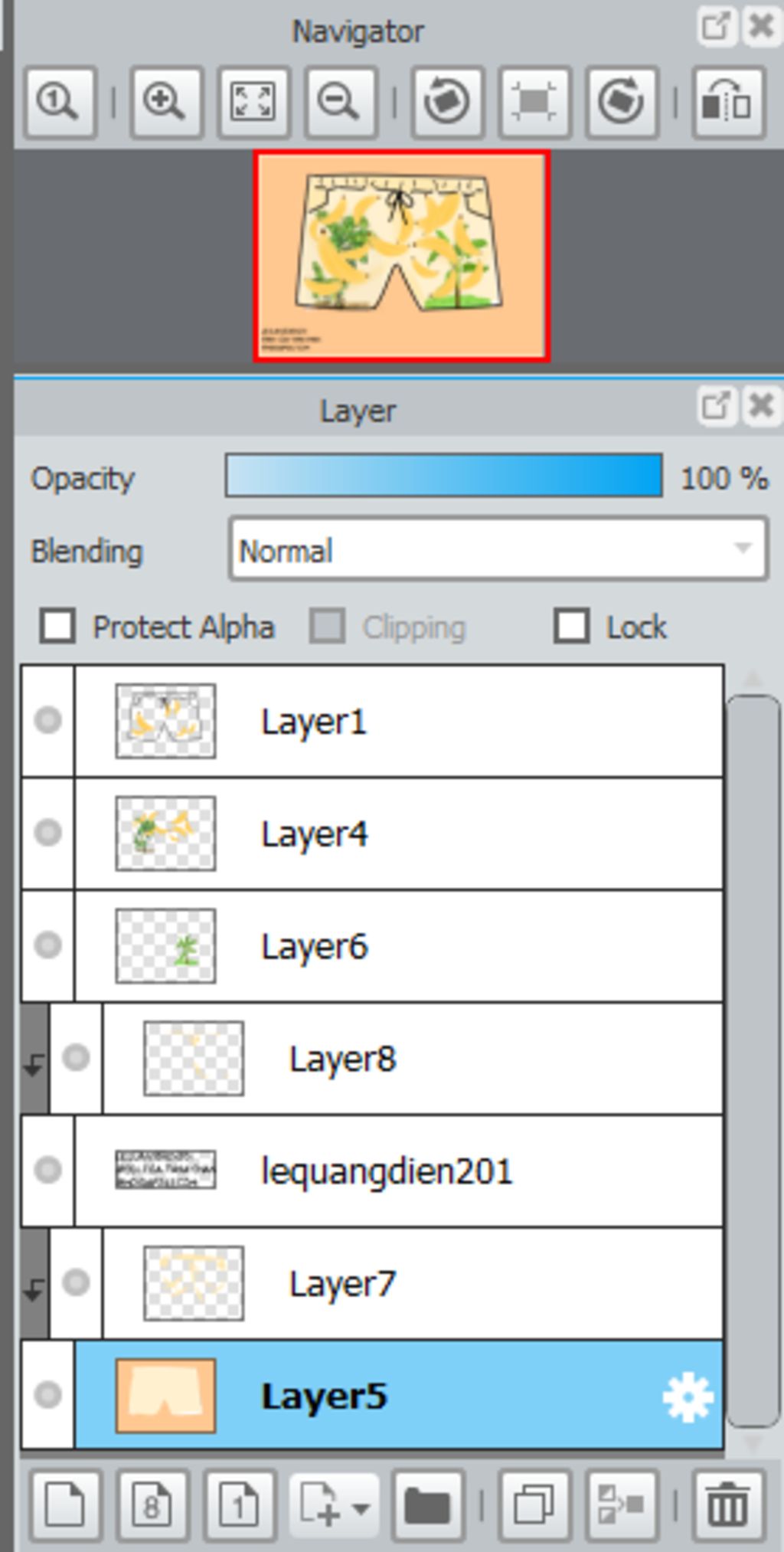Add a new 8-bit layer
784x1552 pixels.
[x=152, y=1506]
